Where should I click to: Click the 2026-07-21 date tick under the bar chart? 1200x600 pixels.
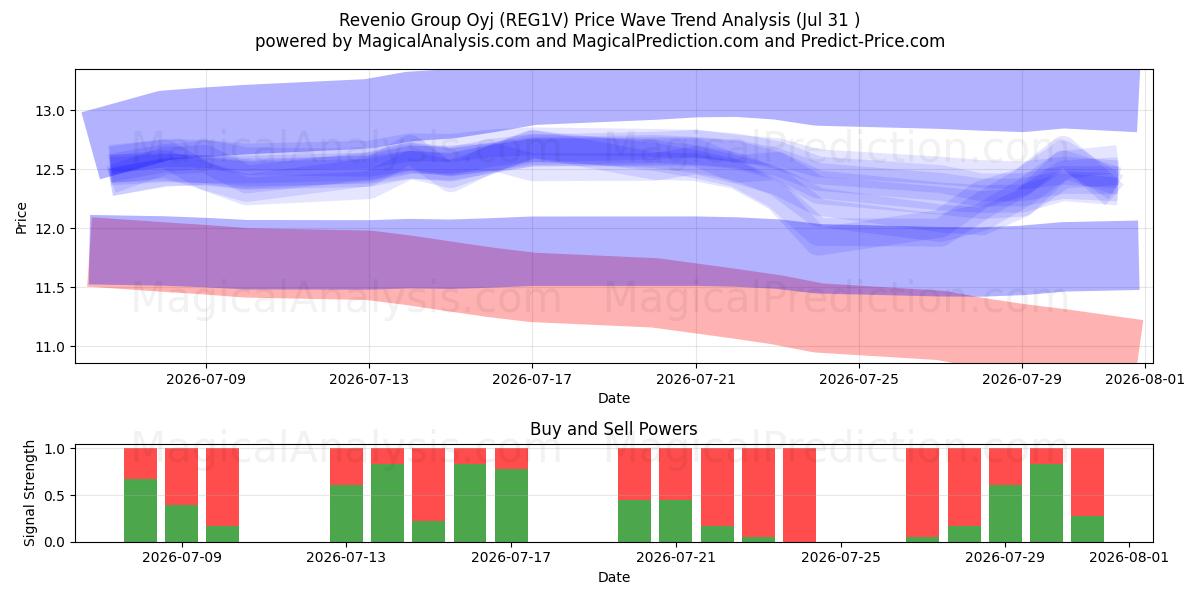pos(676,557)
